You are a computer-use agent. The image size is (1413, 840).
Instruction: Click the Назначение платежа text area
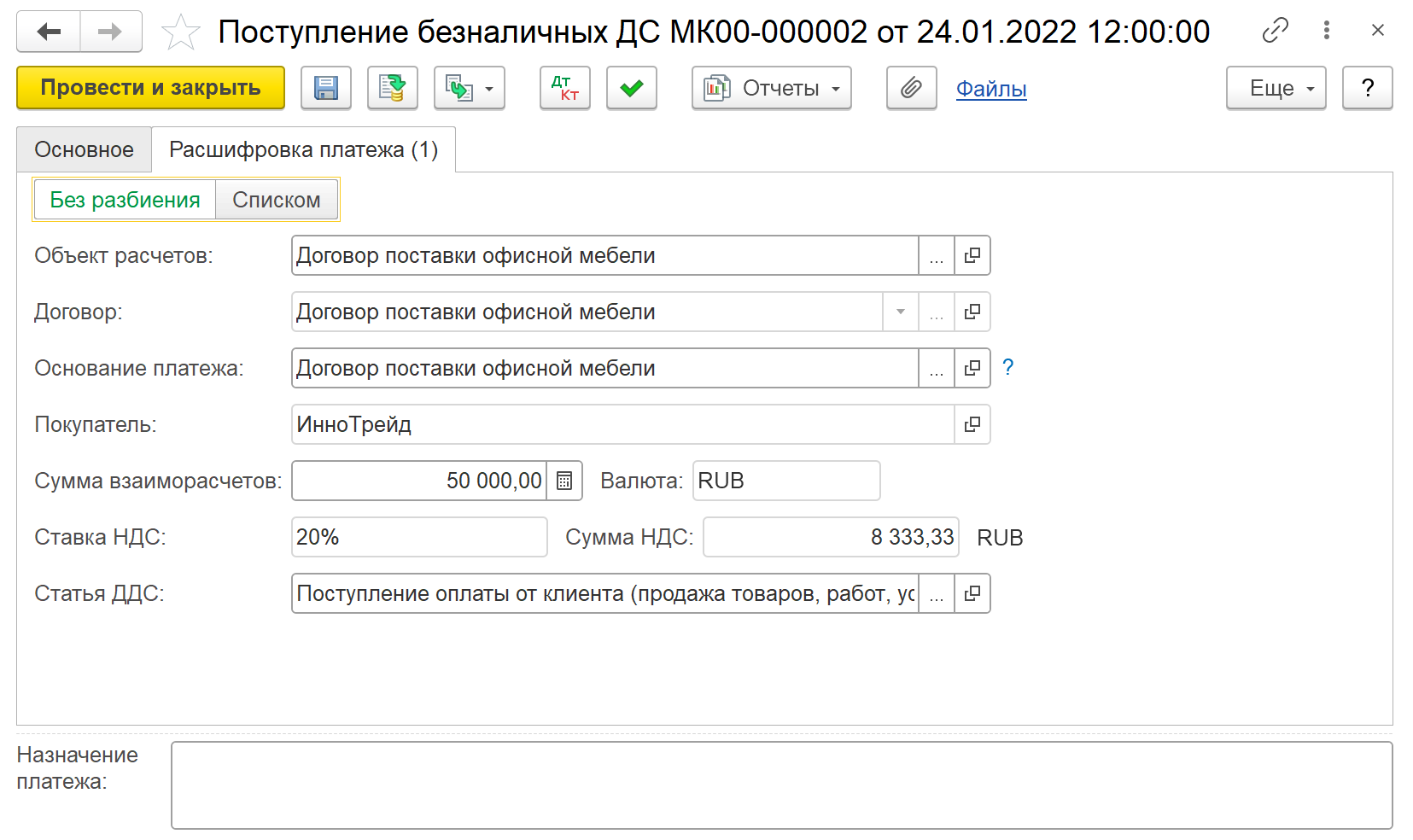coord(781,785)
